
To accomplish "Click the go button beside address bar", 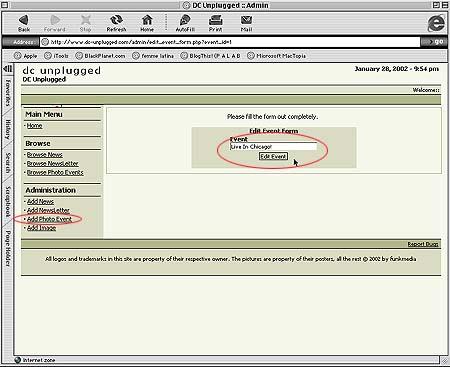I will [x=434, y=42].
